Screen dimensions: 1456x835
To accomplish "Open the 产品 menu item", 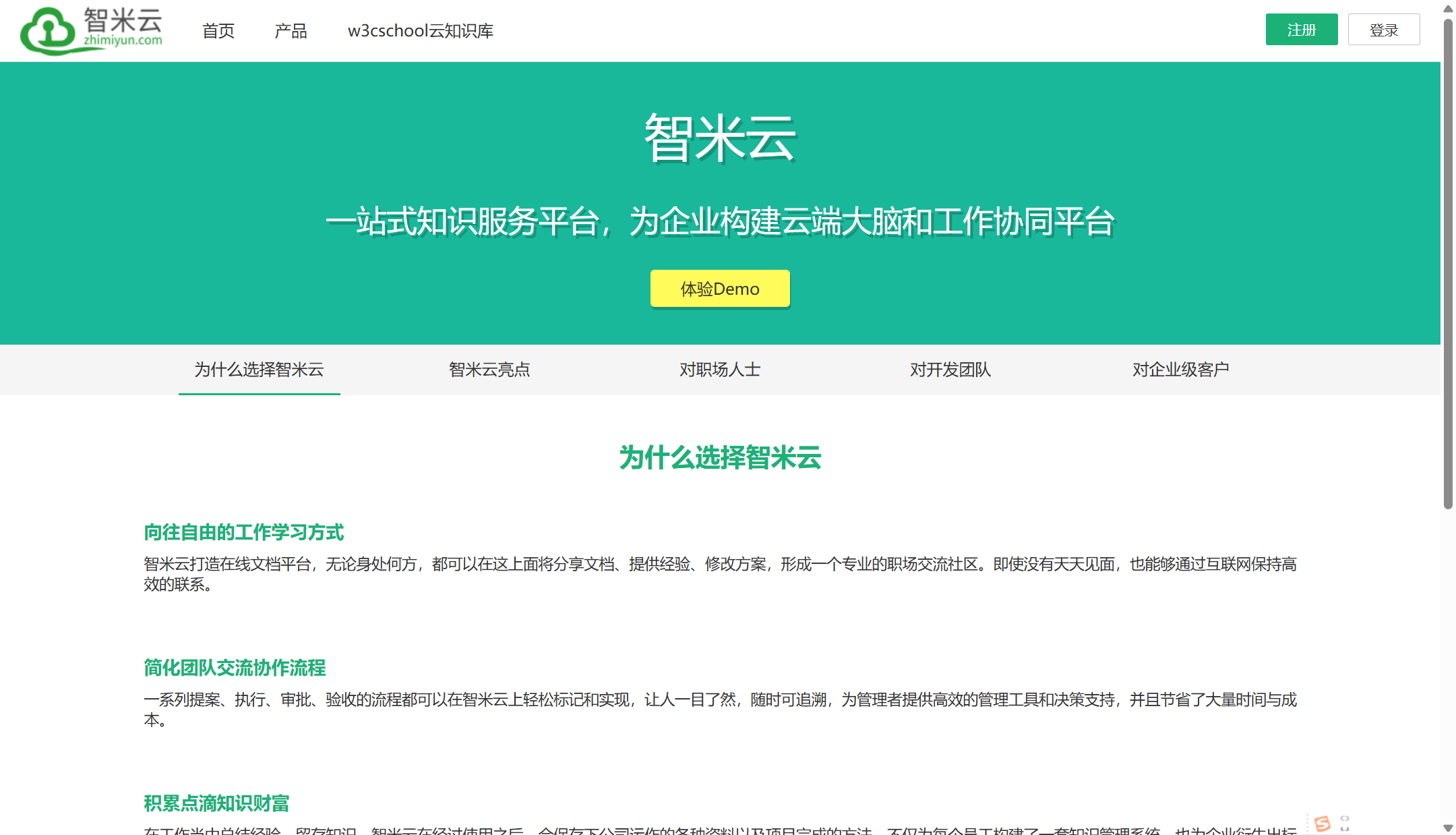I will (291, 30).
